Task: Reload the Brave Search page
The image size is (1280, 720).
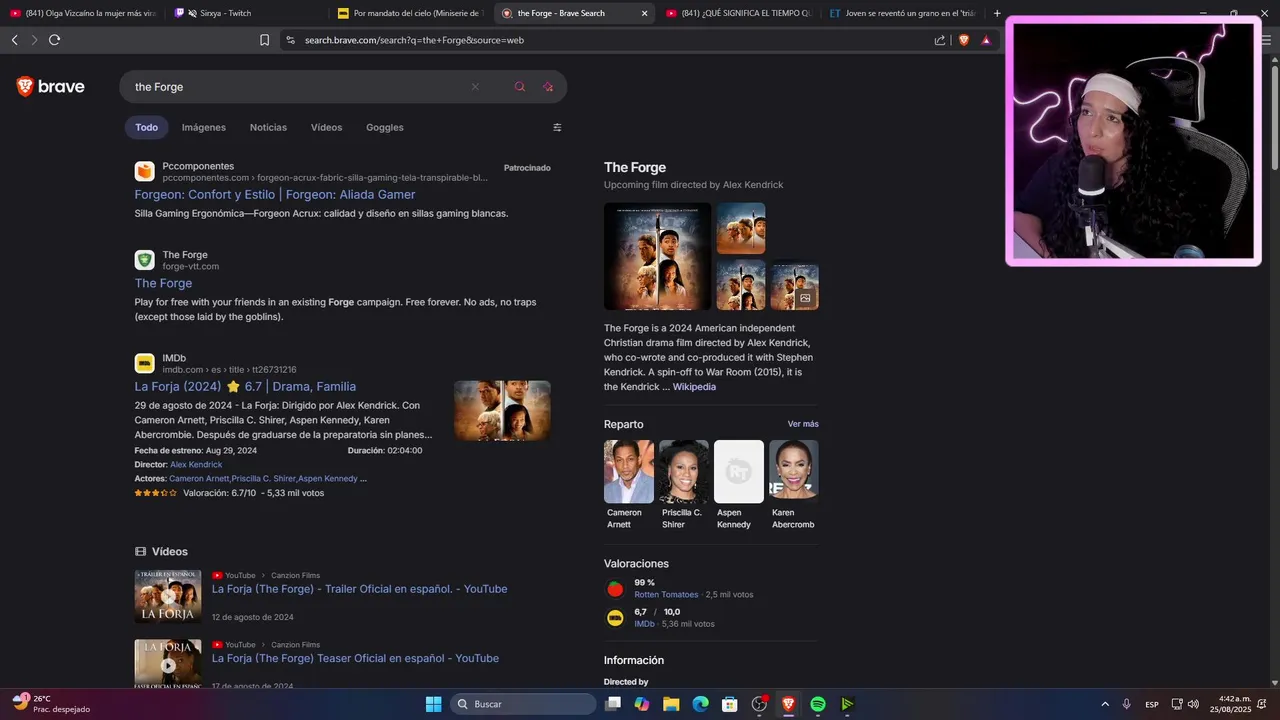Action: pyautogui.click(x=55, y=40)
